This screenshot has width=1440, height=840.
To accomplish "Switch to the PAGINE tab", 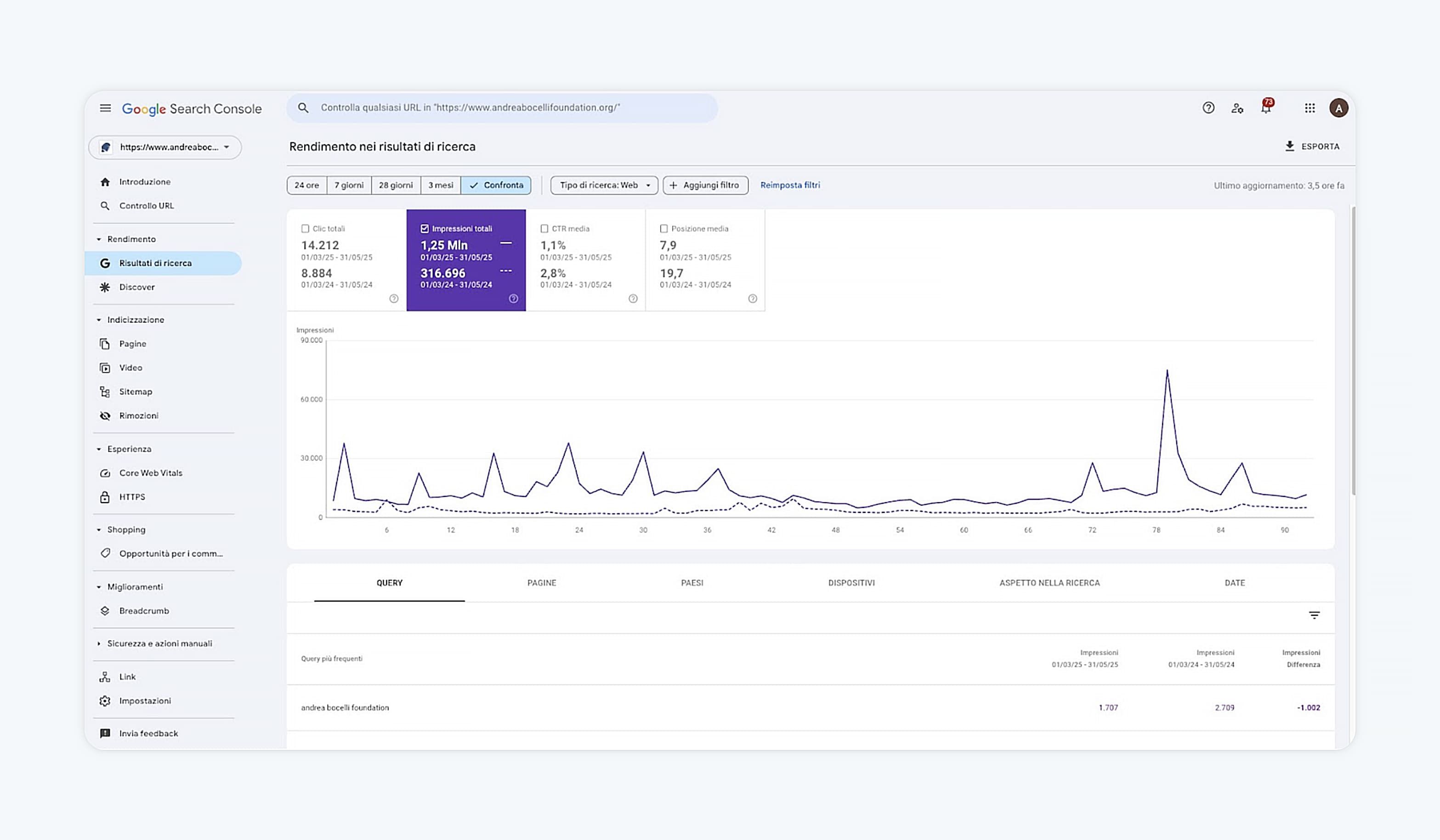I will tap(541, 583).
